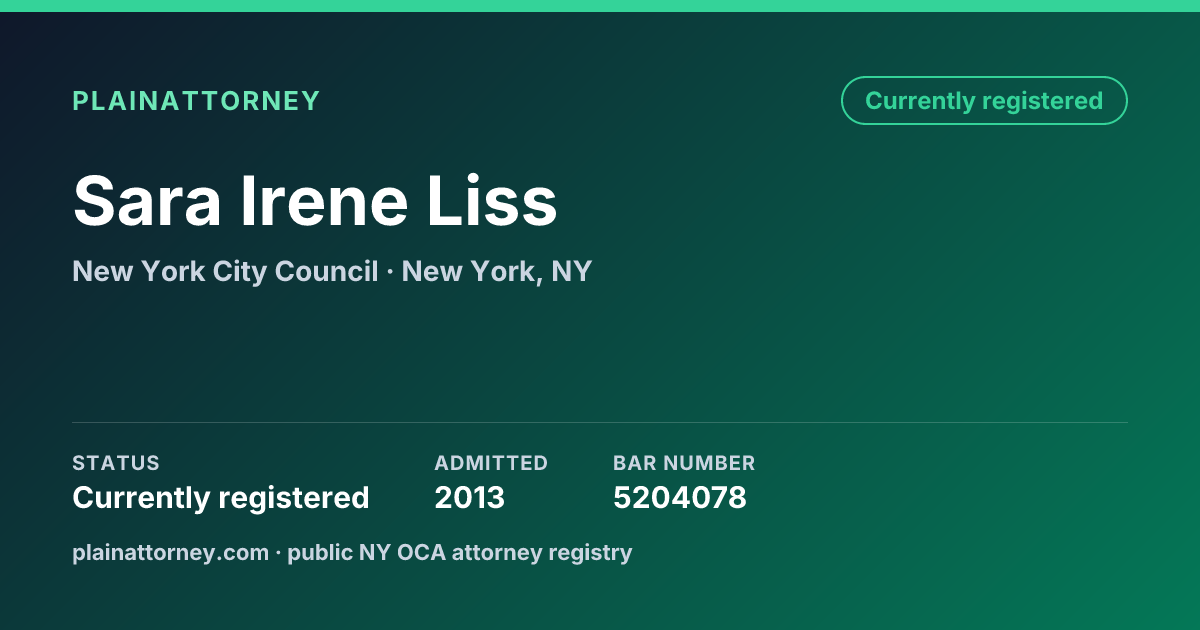The image size is (1200, 630).
Task: Click the dot separator after plainattorney.com
Action: [x=278, y=553]
